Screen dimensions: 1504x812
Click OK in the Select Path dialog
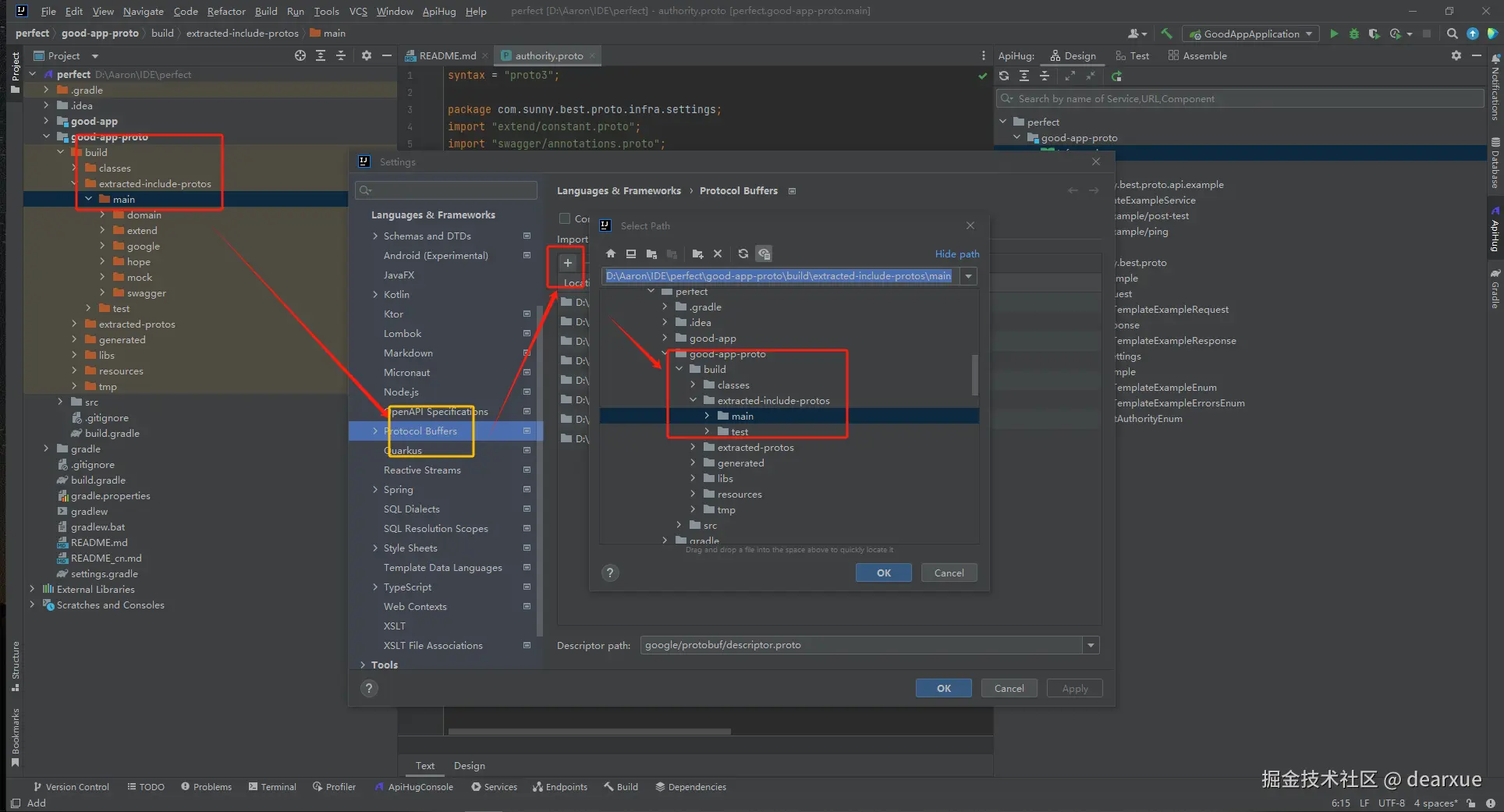[883, 573]
